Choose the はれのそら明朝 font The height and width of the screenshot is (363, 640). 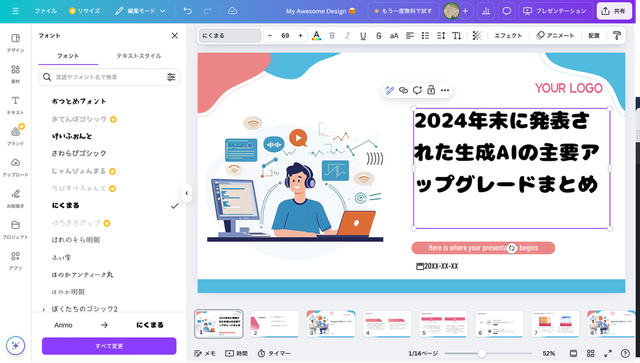76,240
